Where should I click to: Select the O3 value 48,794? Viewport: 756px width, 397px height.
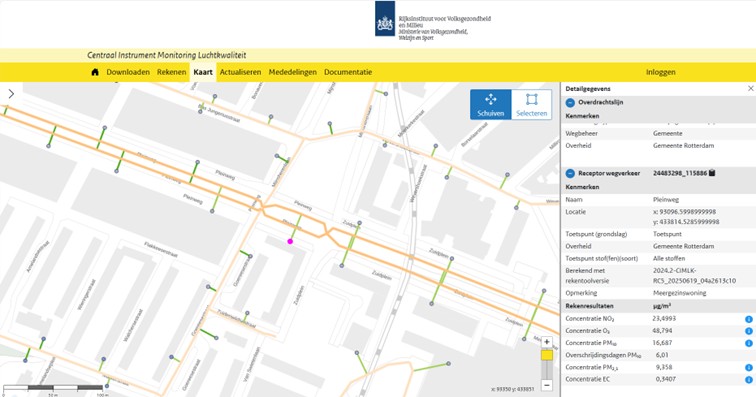point(662,330)
